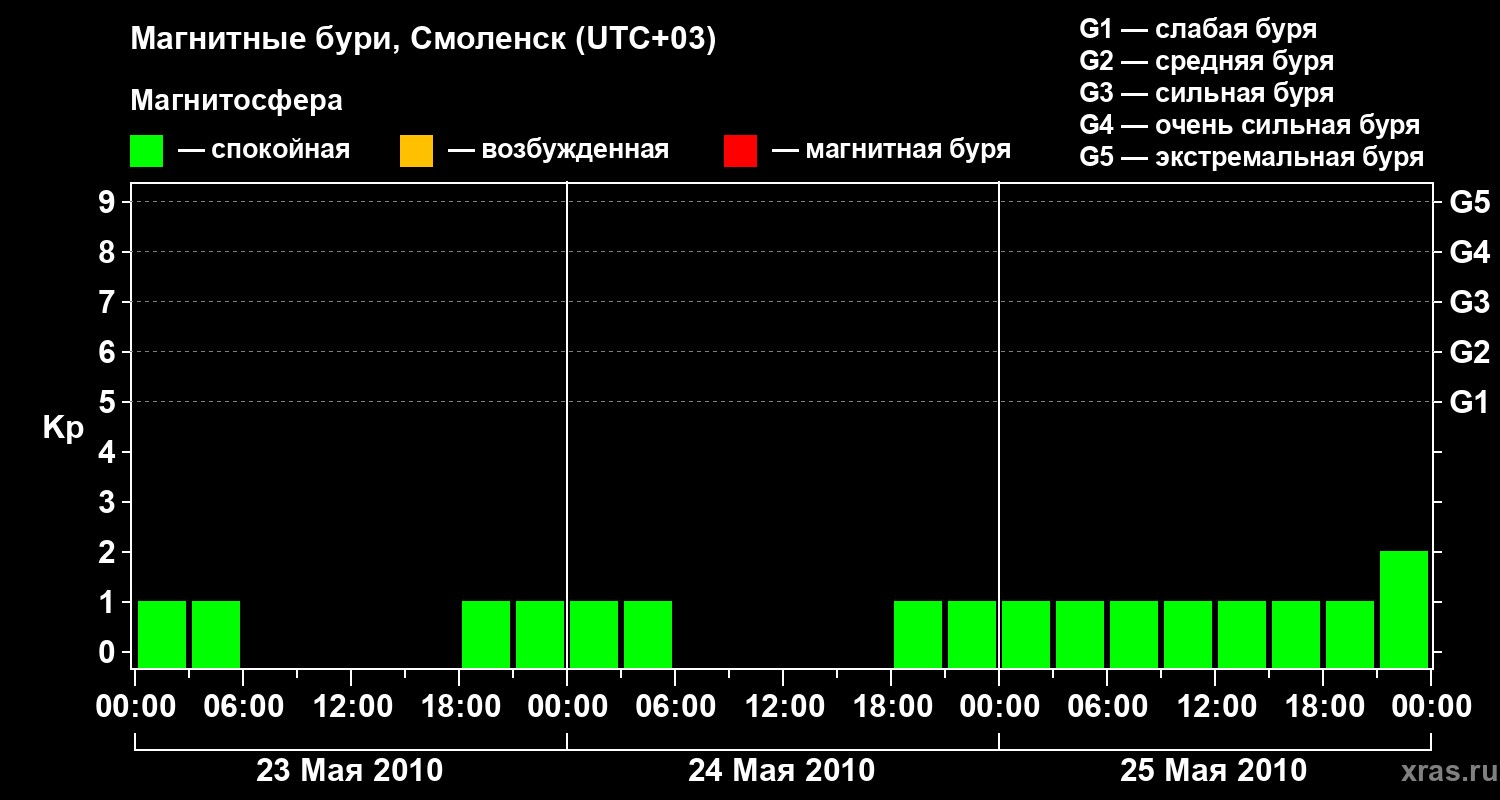This screenshot has width=1500, height=800.
Task: Click the G1 label on right axis
Action: pos(1470,402)
